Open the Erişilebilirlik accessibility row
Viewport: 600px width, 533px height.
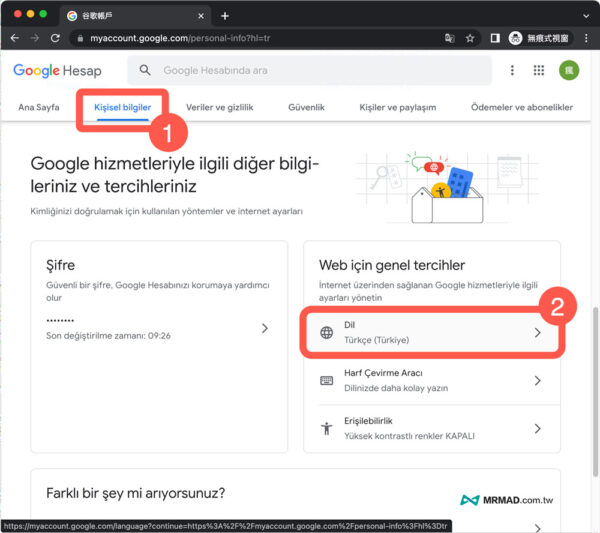[432, 429]
